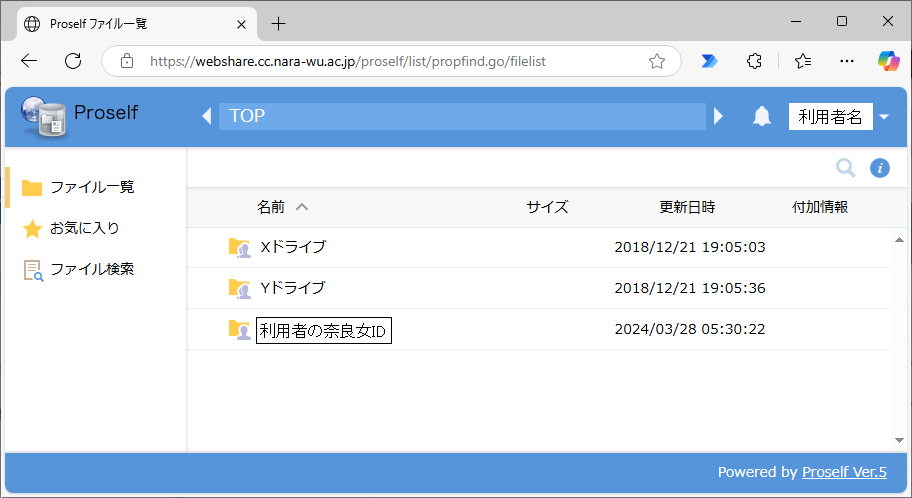
Task: Open the favorites list icon
Action: [x=803, y=61]
